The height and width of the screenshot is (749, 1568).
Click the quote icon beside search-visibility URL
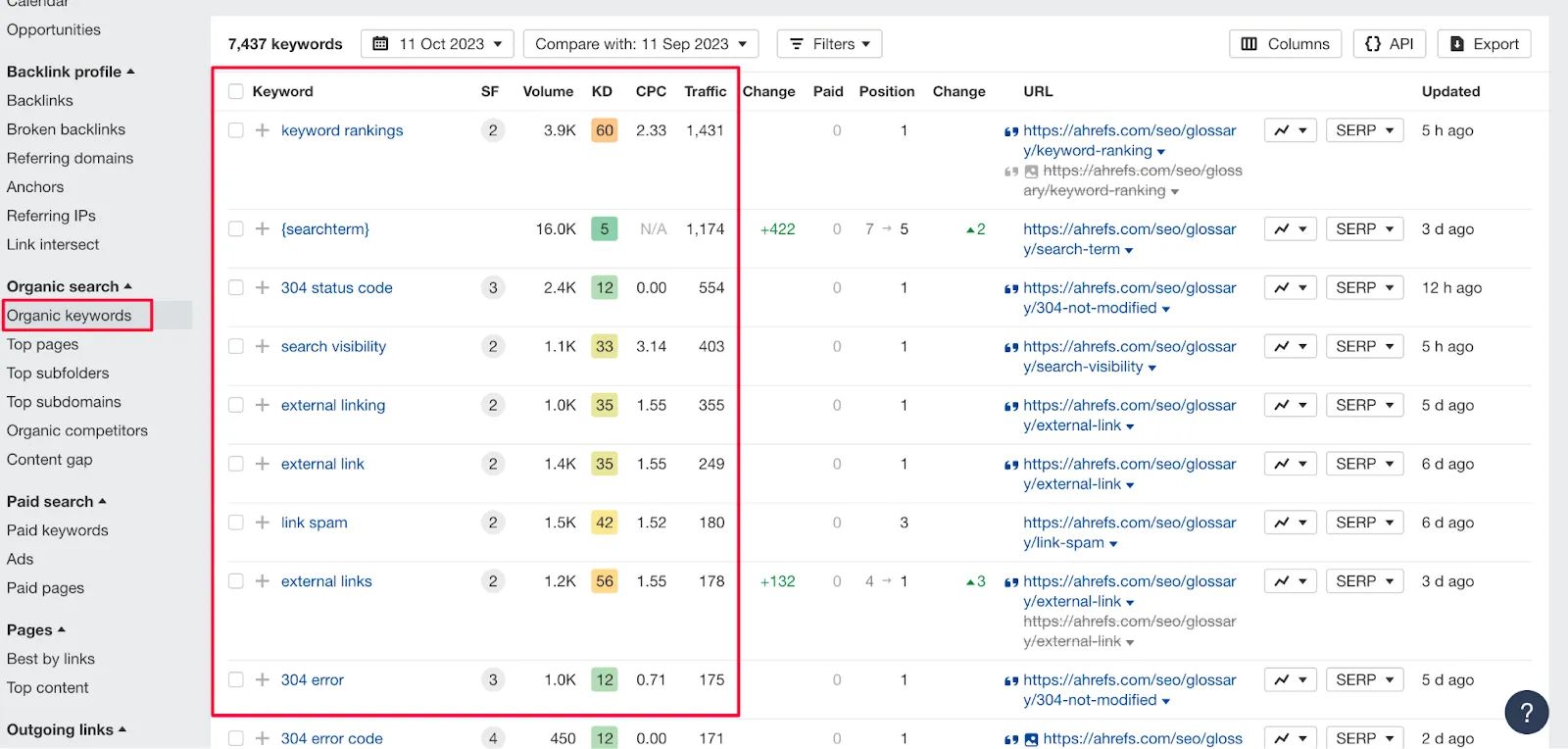point(1010,347)
